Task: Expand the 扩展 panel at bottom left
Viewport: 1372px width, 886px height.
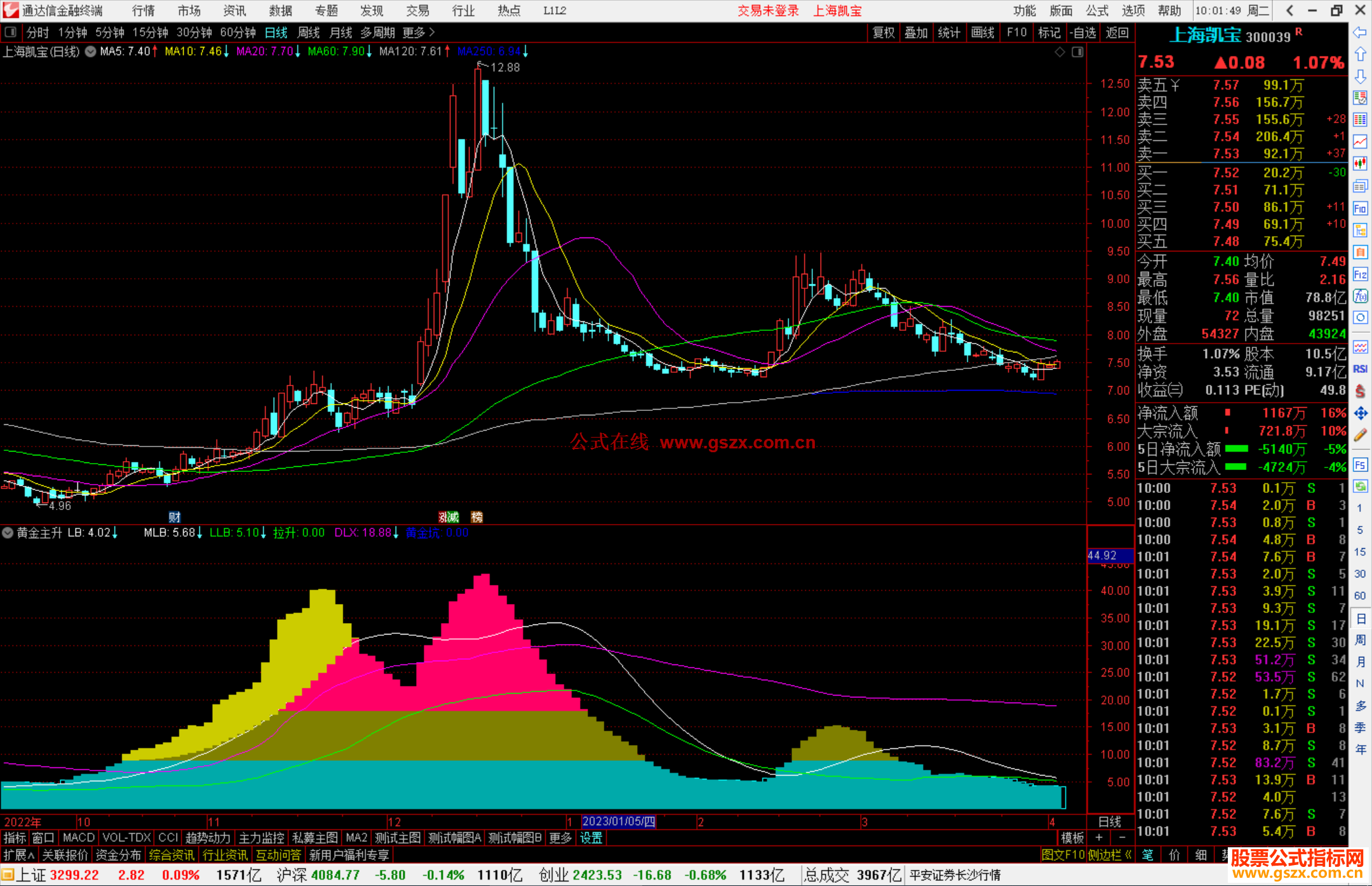Action: point(18,855)
